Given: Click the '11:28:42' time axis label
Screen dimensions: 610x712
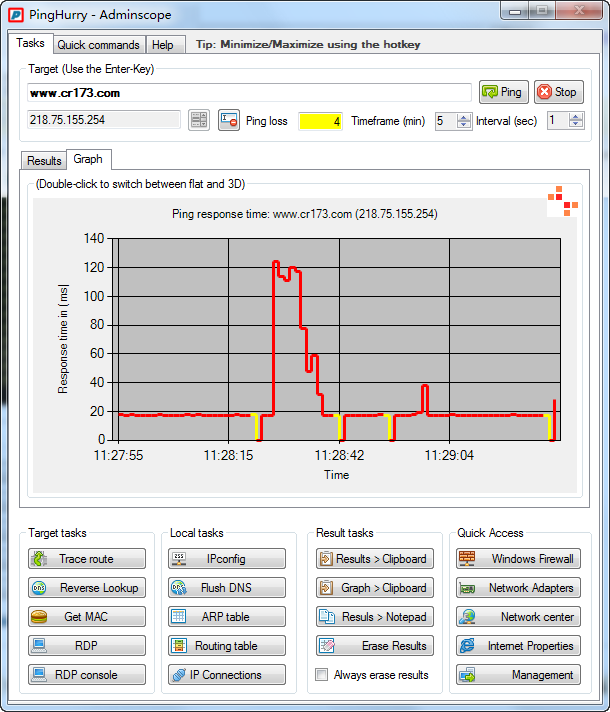Looking at the screenshot, I should click(339, 455).
